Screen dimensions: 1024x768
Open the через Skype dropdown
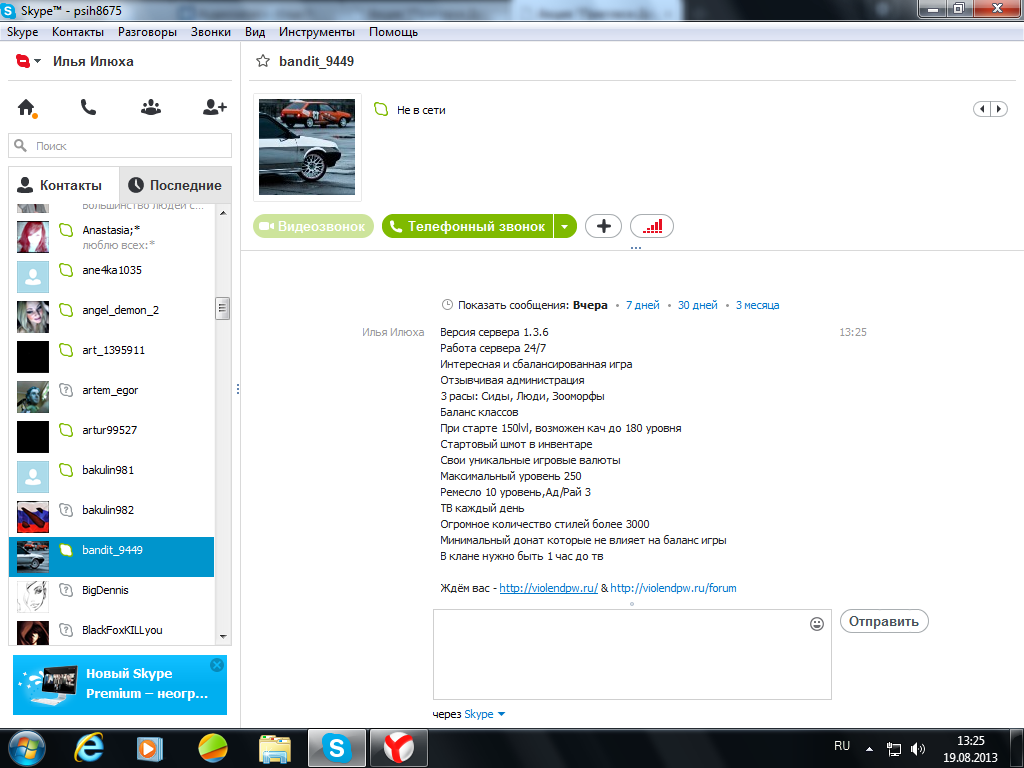(485, 714)
